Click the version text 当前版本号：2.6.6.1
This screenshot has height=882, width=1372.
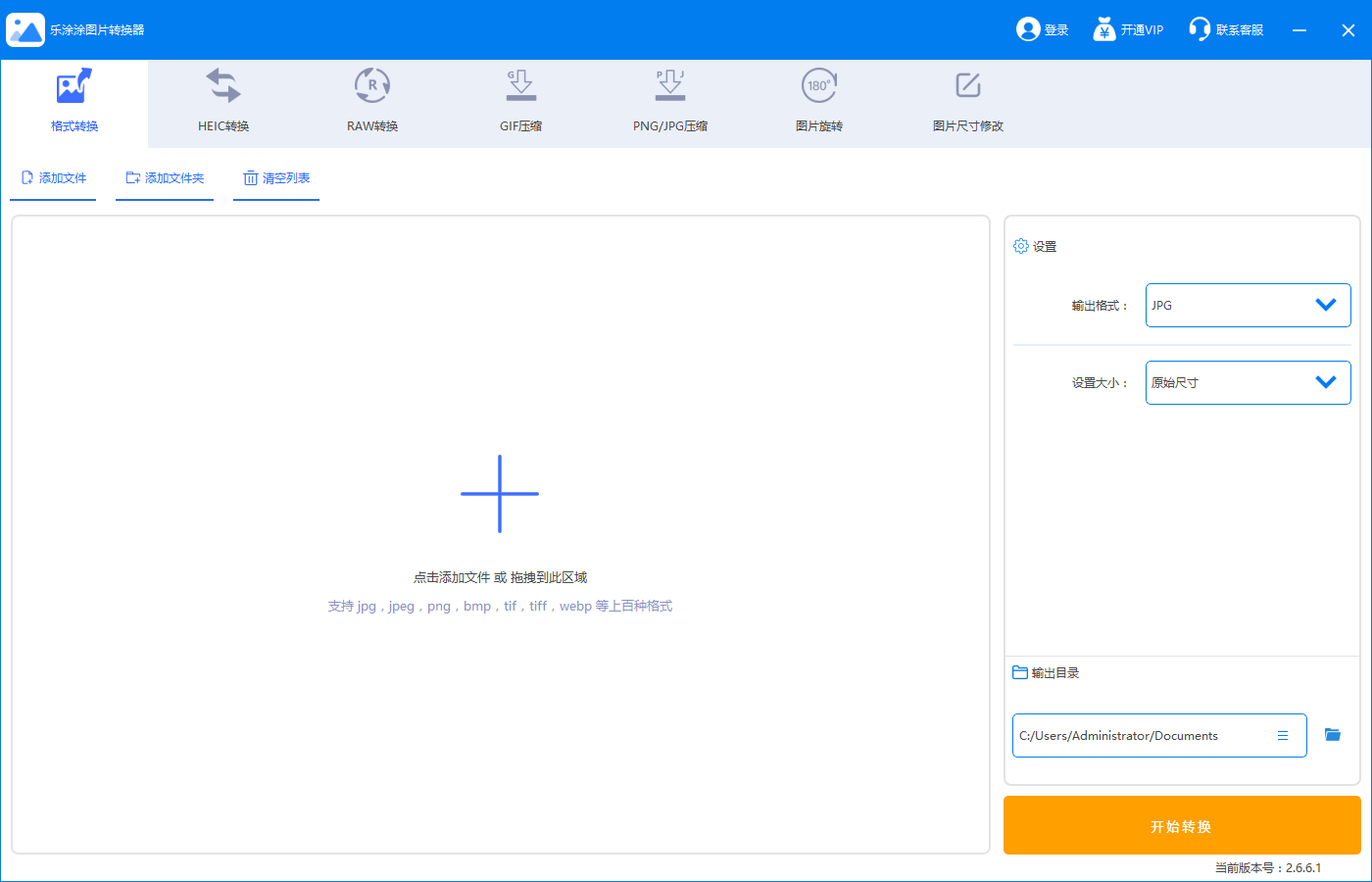tap(1268, 868)
